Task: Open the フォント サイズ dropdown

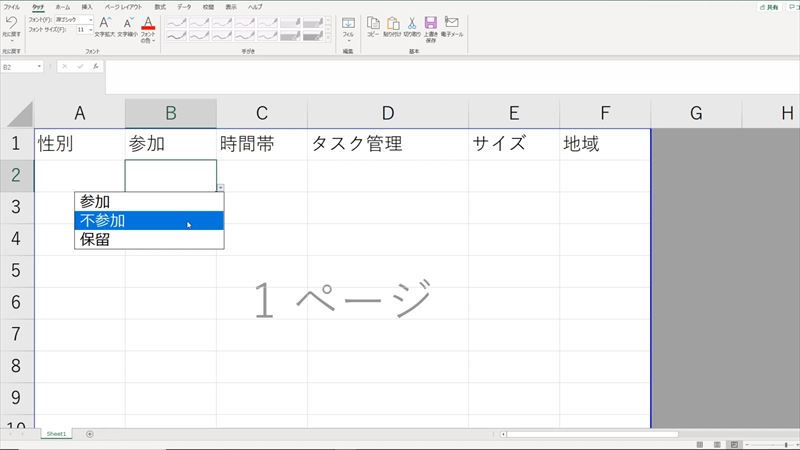Action: click(90, 30)
